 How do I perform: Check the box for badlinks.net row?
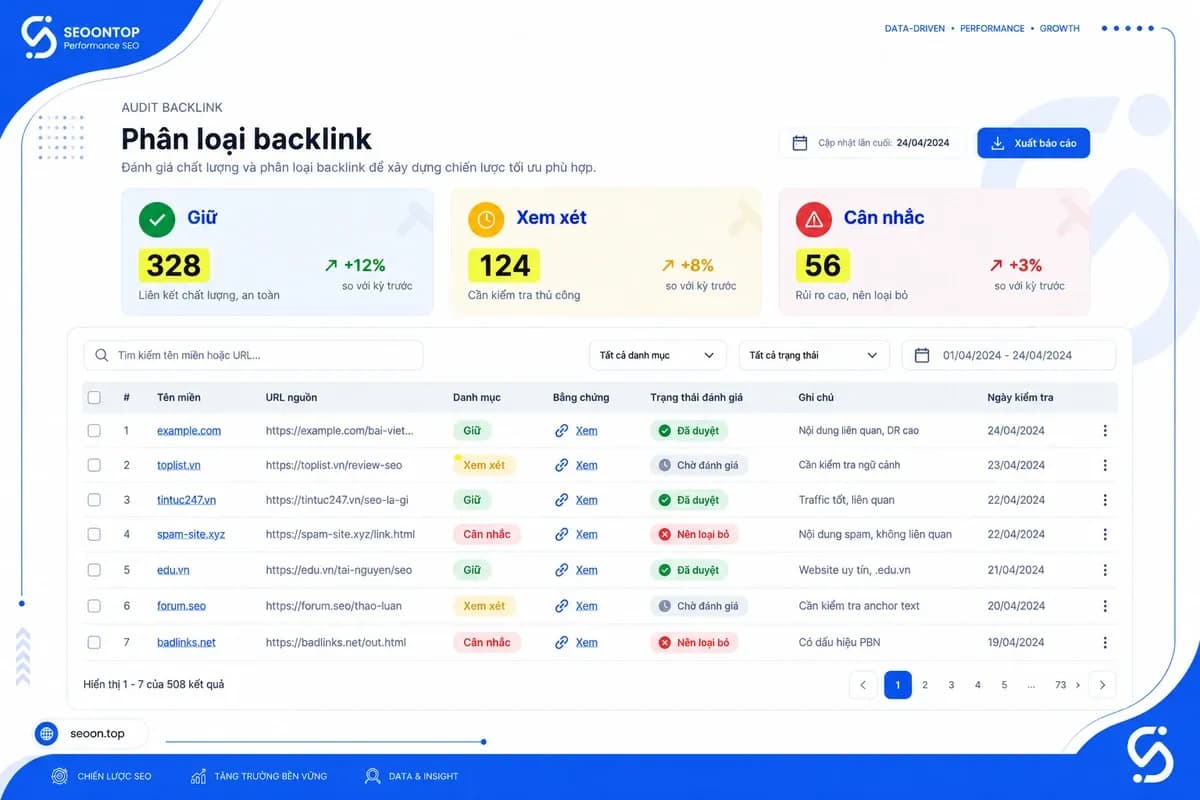[94, 642]
